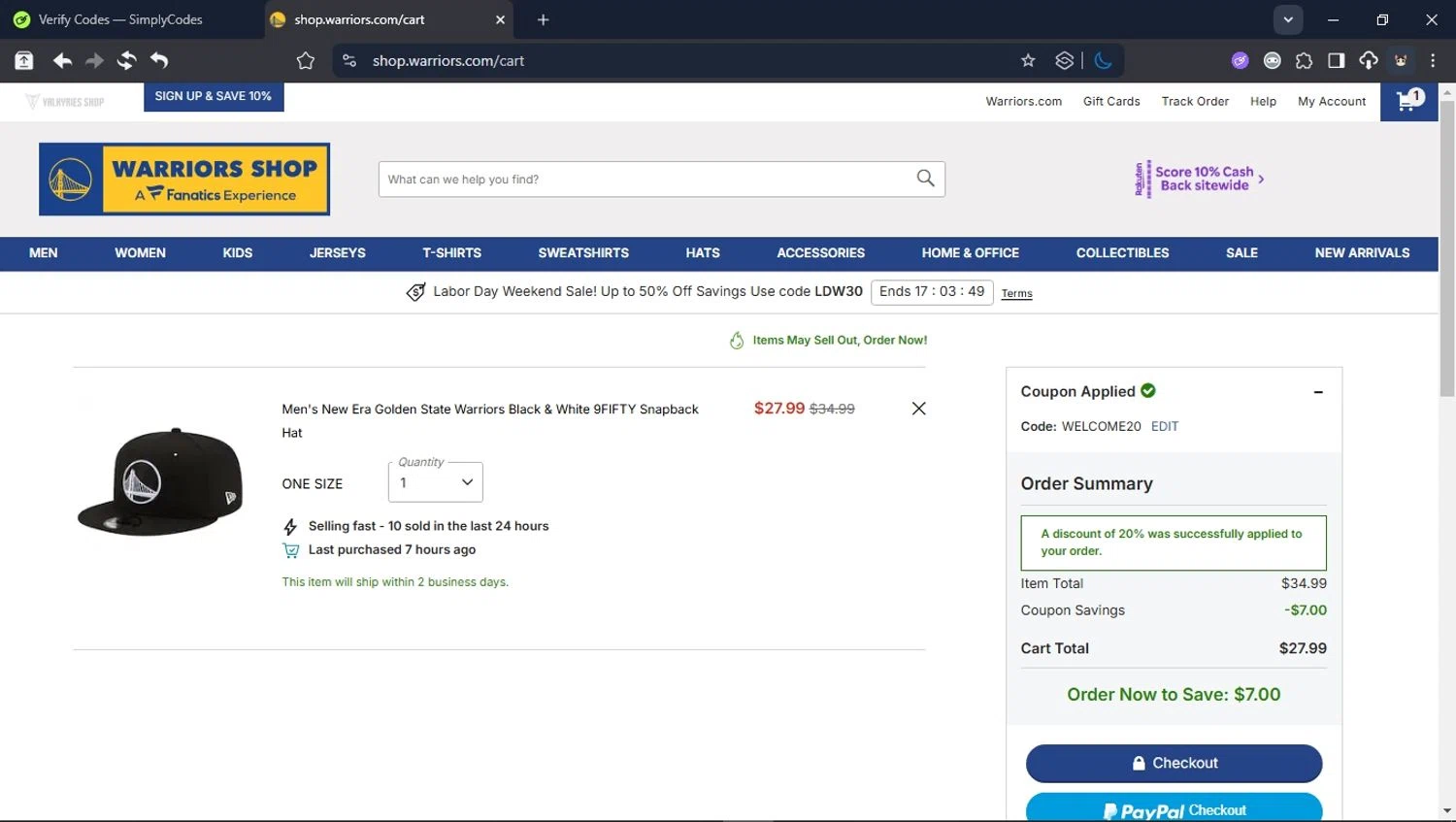The height and width of the screenshot is (822, 1456).
Task: Toggle the crescent moon dark mode icon
Action: [x=1104, y=61]
